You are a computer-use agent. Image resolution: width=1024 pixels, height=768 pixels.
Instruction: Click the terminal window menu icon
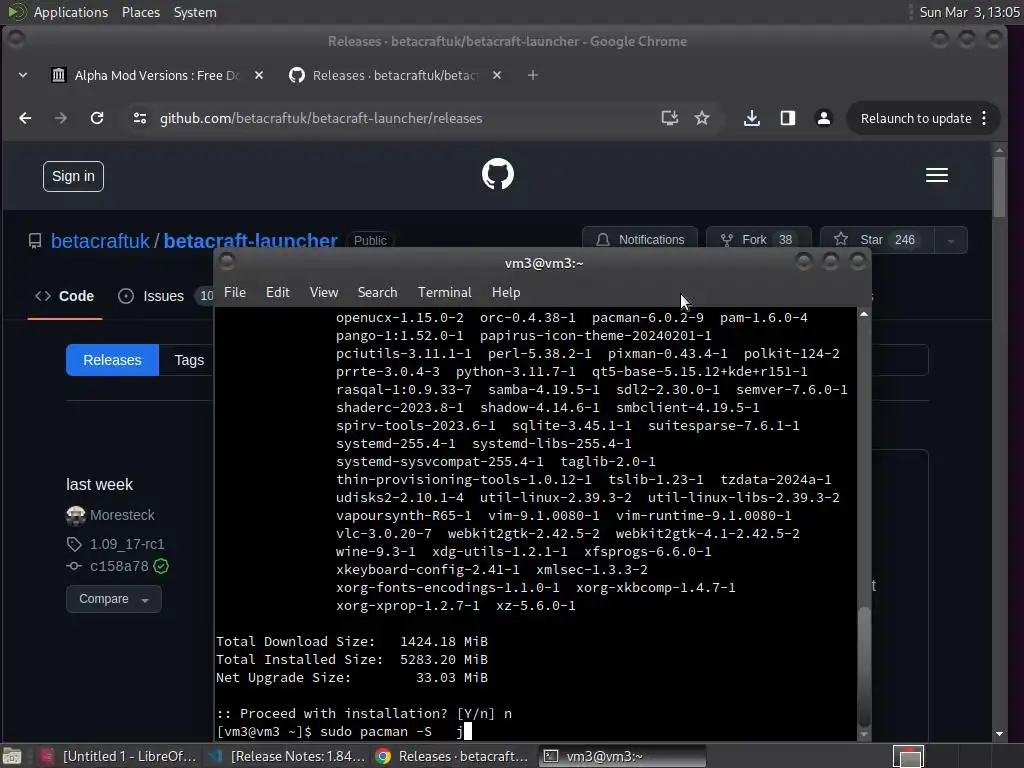pos(227,262)
